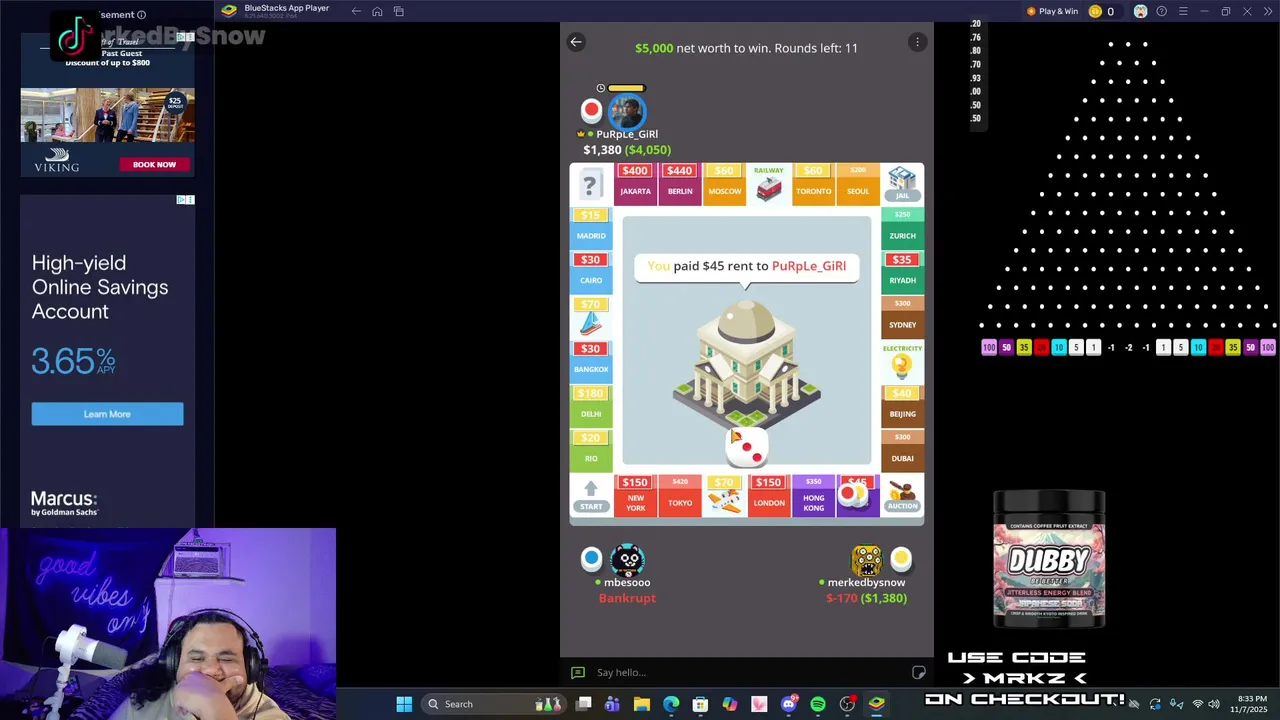
Task: Select the Rio property tile
Action: 591,451
